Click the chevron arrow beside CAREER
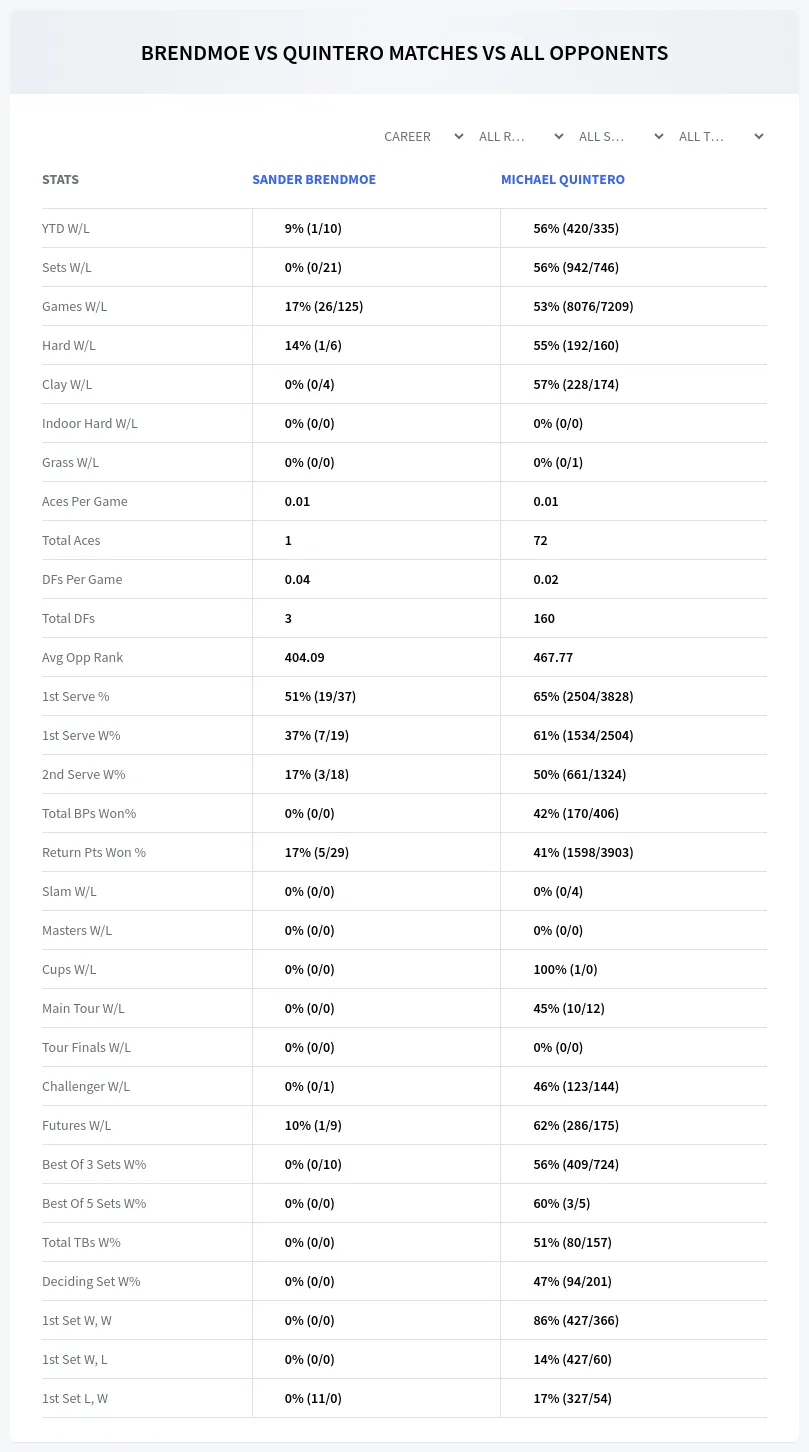 [458, 137]
